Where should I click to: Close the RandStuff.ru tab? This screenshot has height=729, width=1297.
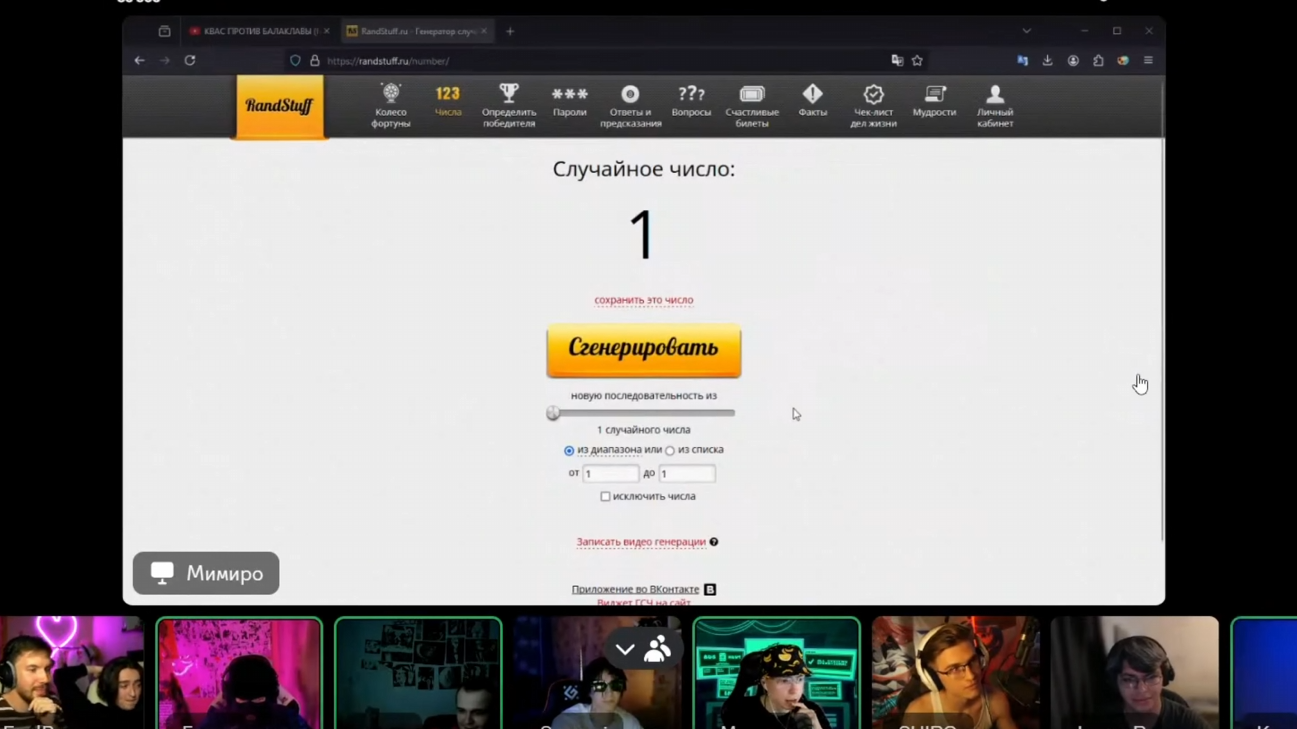(484, 31)
